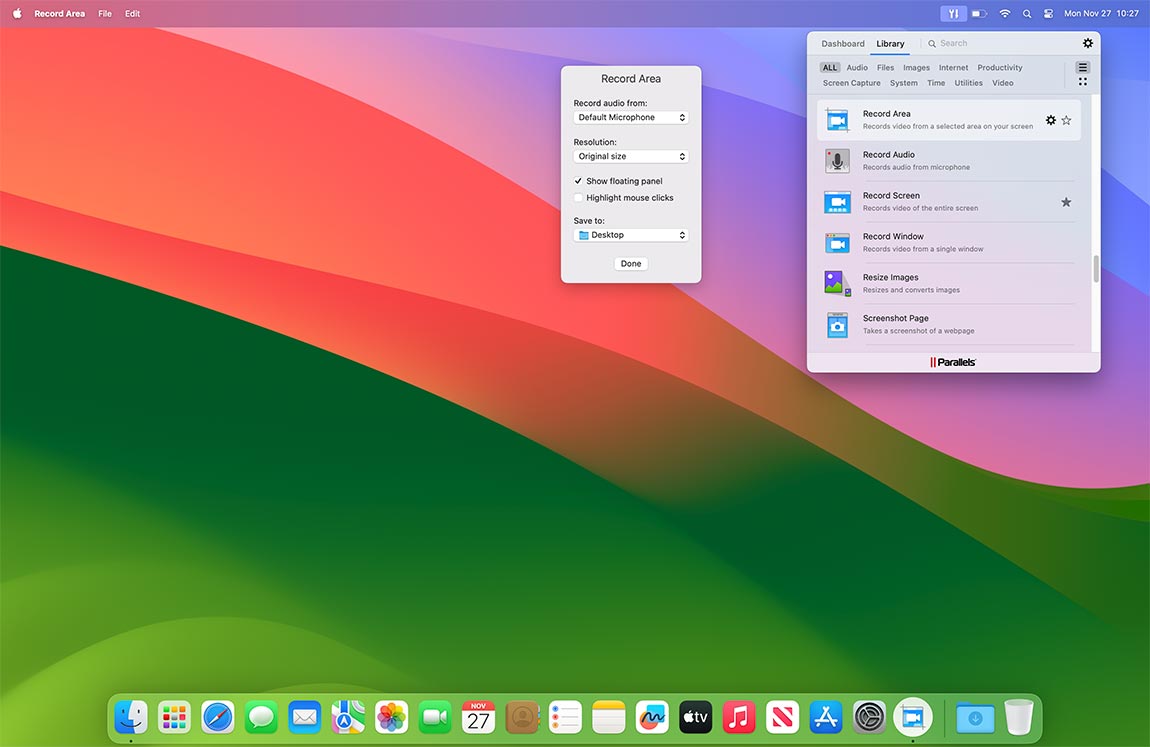This screenshot has height=747, width=1150.
Task: Open the Save to Desktop dropdown
Action: (631, 235)
